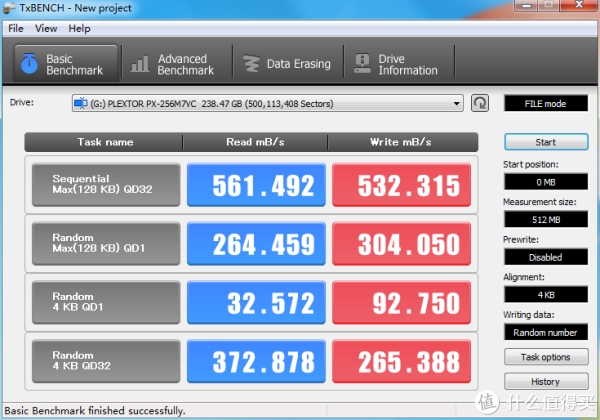600x420 pixels.
Task: Click the FILE mode button
Action: [x=546, y=103]
